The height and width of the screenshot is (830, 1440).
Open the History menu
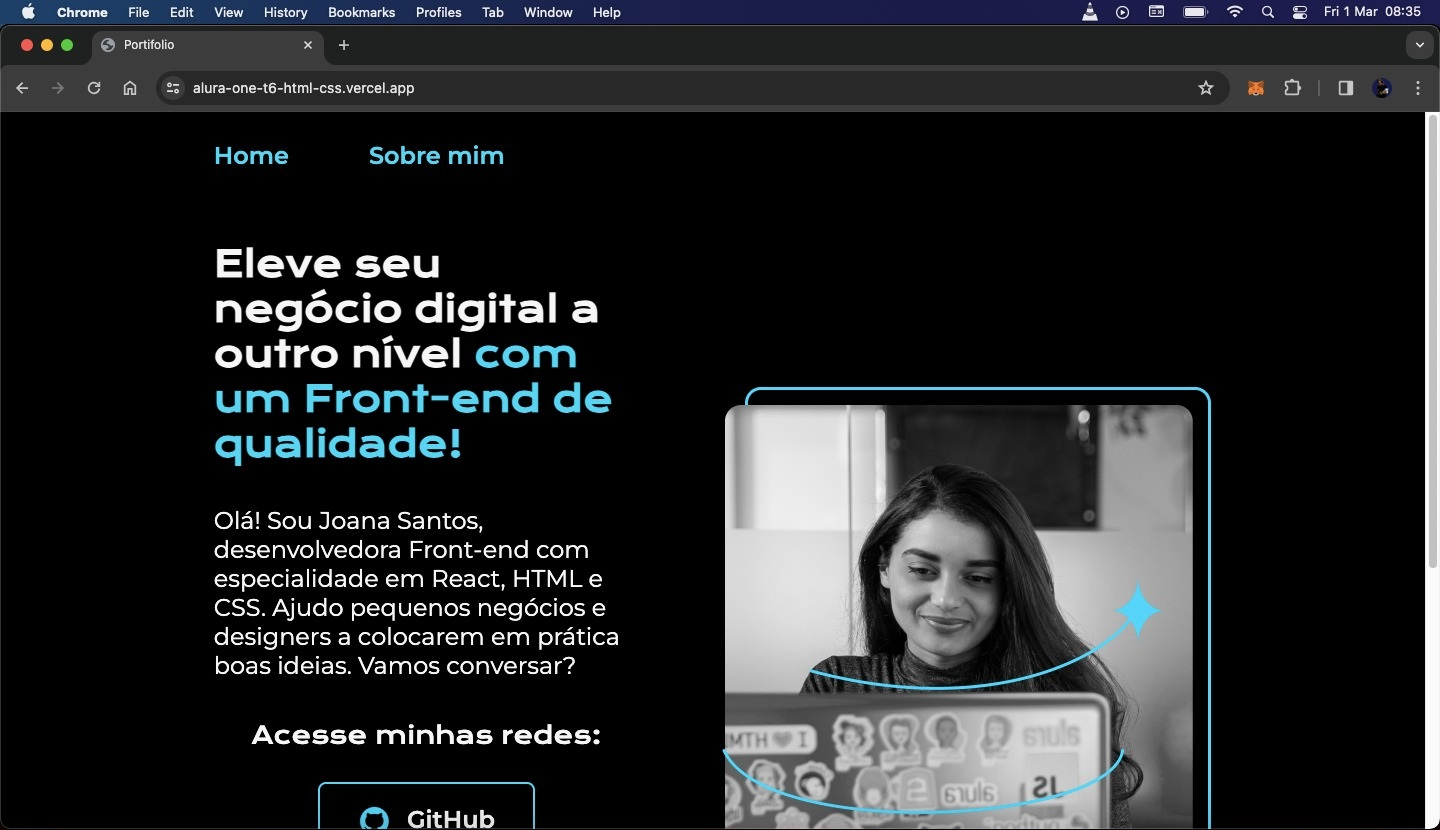click(286, 12)
